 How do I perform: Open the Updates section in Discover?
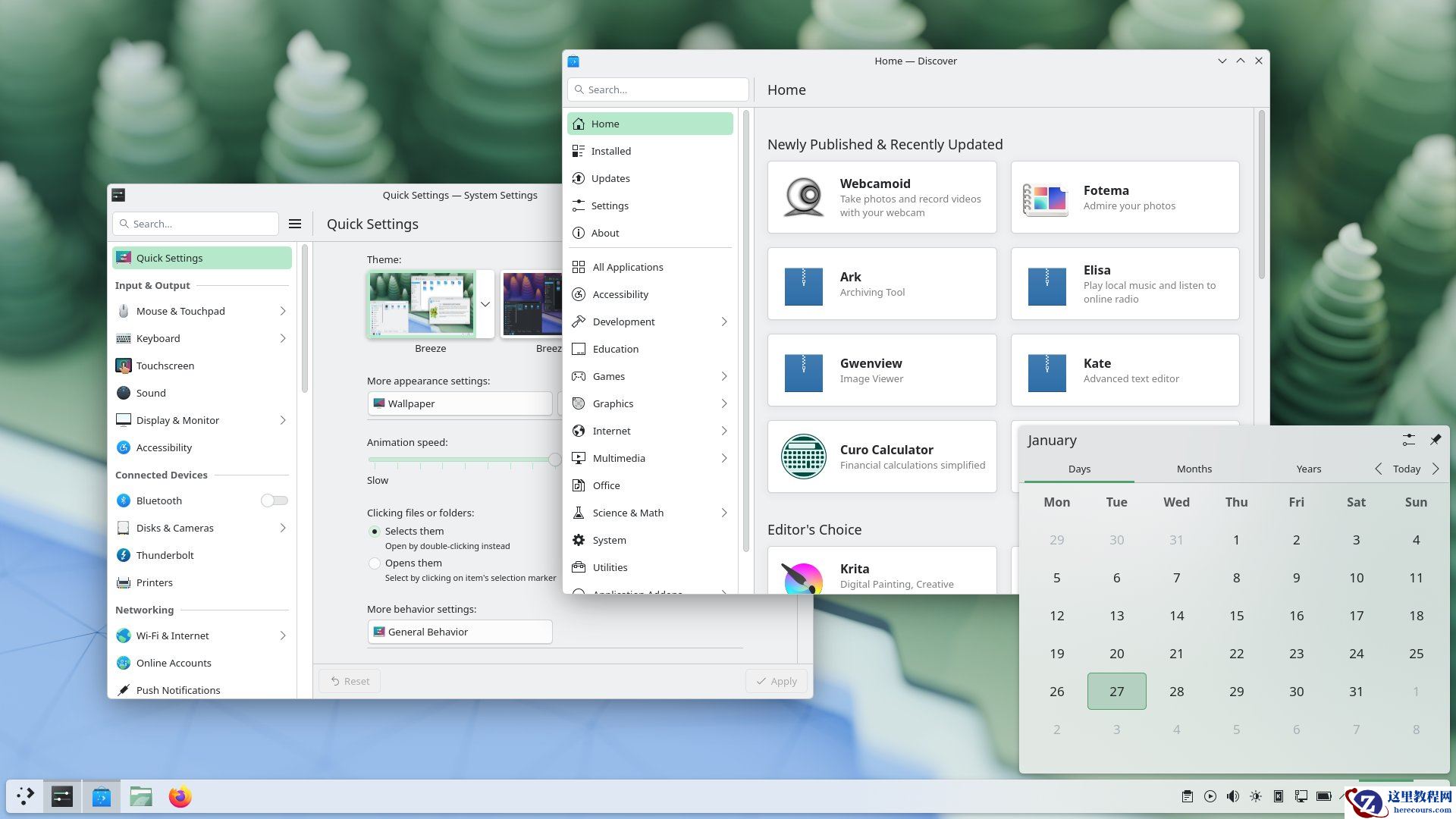click(610, 178)
